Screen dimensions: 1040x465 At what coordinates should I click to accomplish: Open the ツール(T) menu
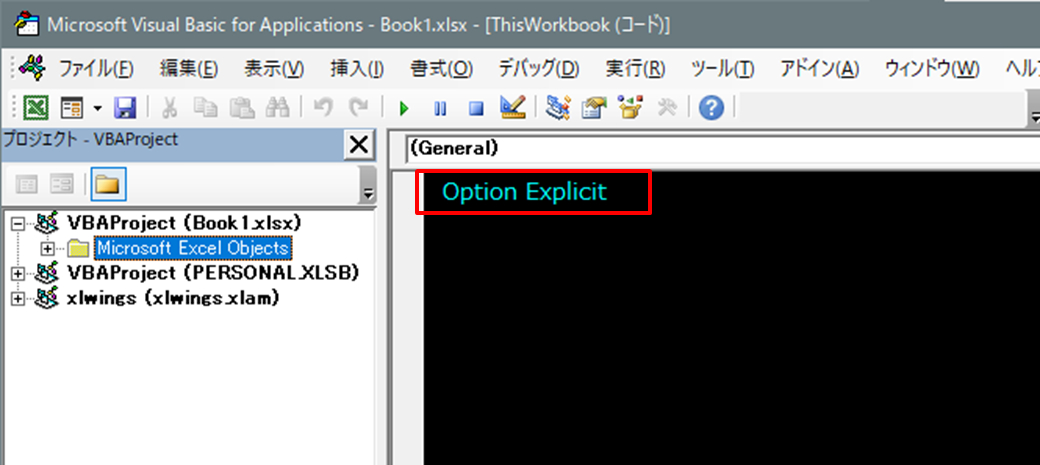coord(722,68)
